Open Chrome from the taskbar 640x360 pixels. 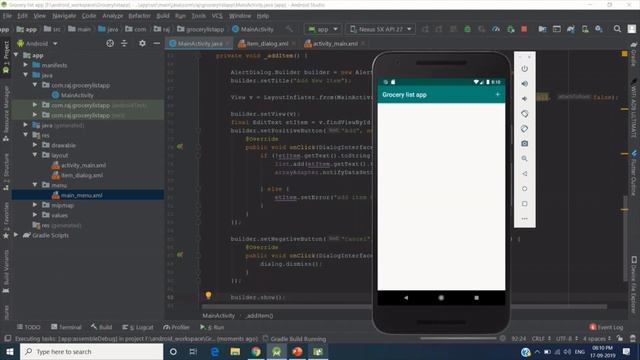256,351
